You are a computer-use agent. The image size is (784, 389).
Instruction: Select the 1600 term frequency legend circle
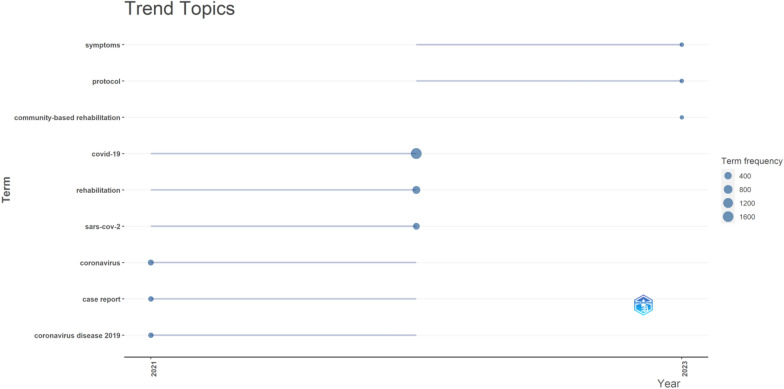click(x=728, y=216)
